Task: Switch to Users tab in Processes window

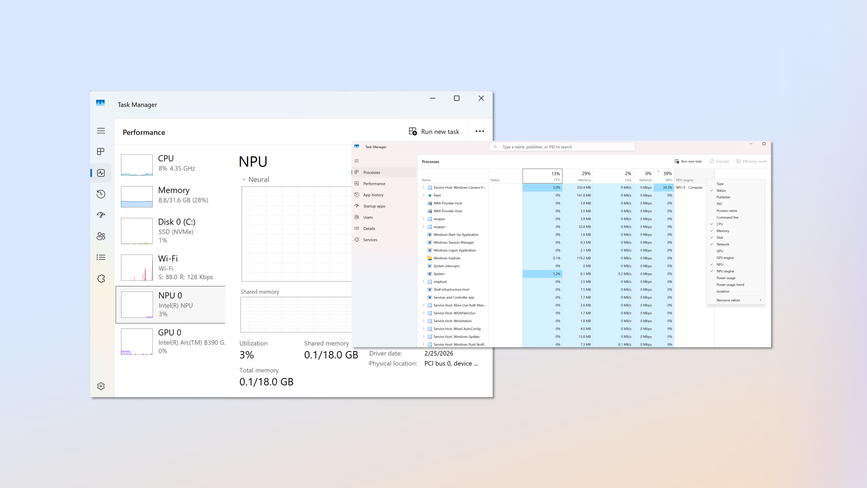Action: [384, 217]
